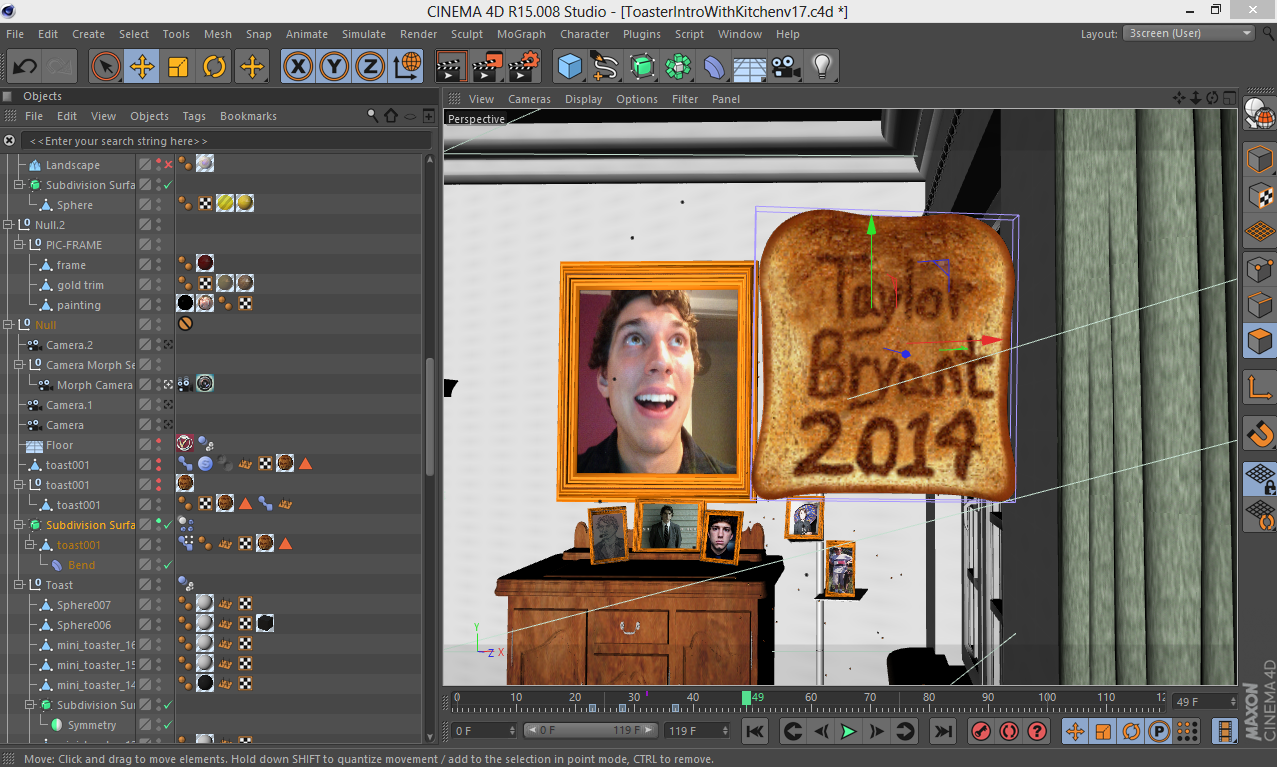Collapse the PIC-FRAME tree node
The width and height of the screenshot is (1277, 767).
click(x=20, y=245)
